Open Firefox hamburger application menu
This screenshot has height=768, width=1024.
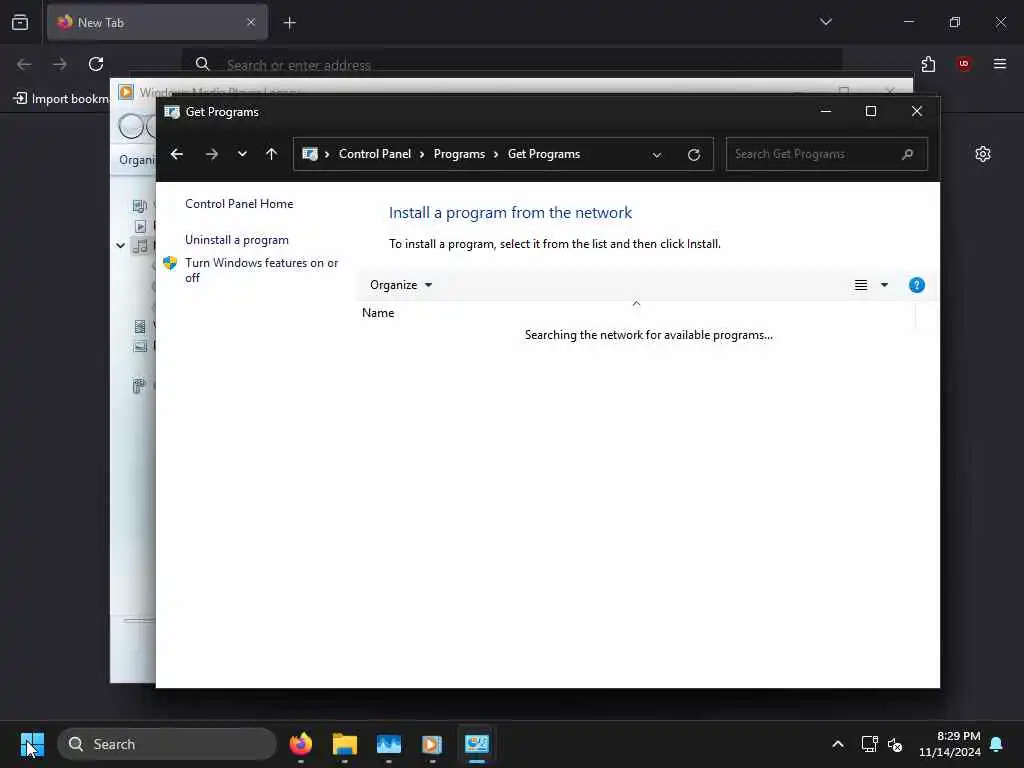[x=999, y=64]
